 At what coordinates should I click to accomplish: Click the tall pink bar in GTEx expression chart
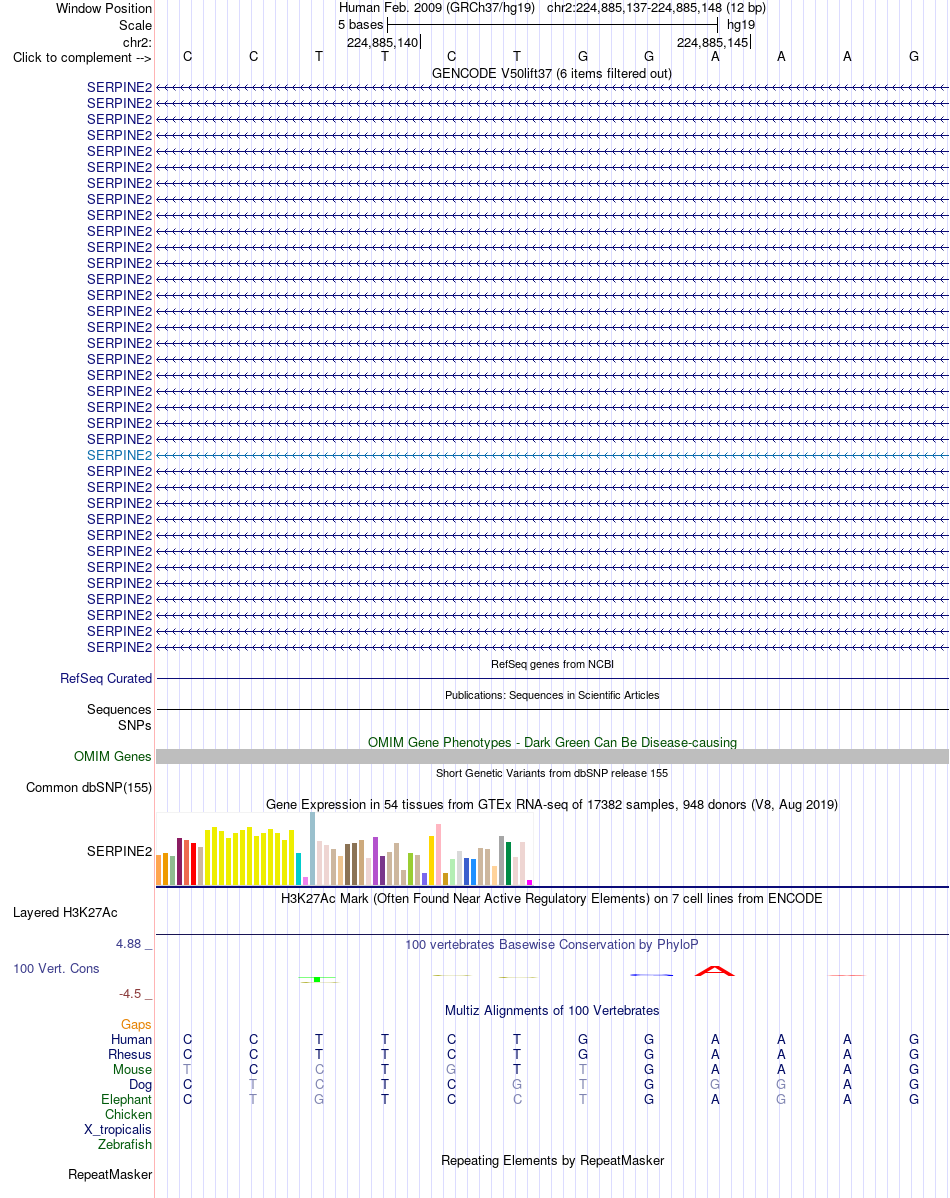(438, 855)
